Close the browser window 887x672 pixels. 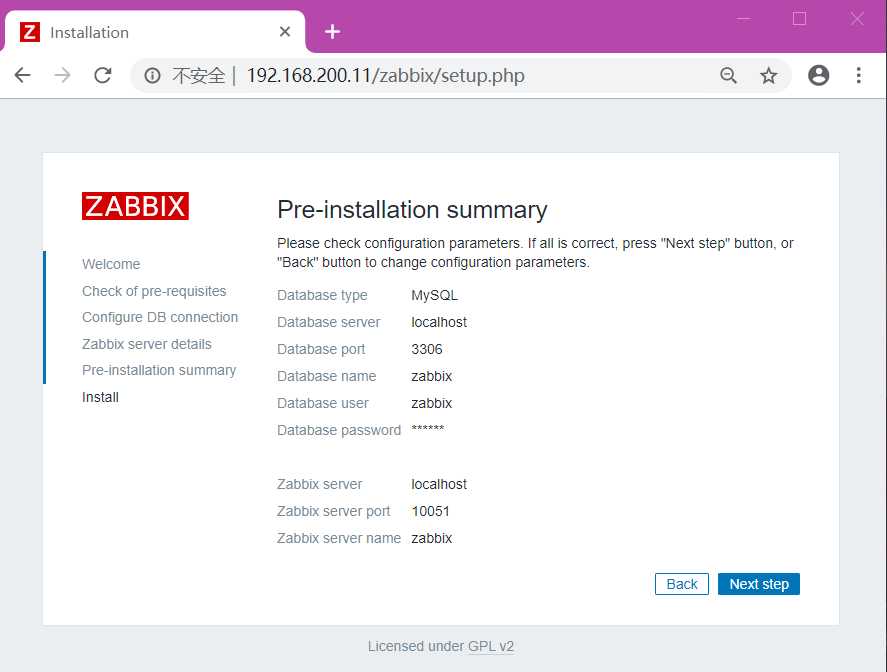point(857,19)
